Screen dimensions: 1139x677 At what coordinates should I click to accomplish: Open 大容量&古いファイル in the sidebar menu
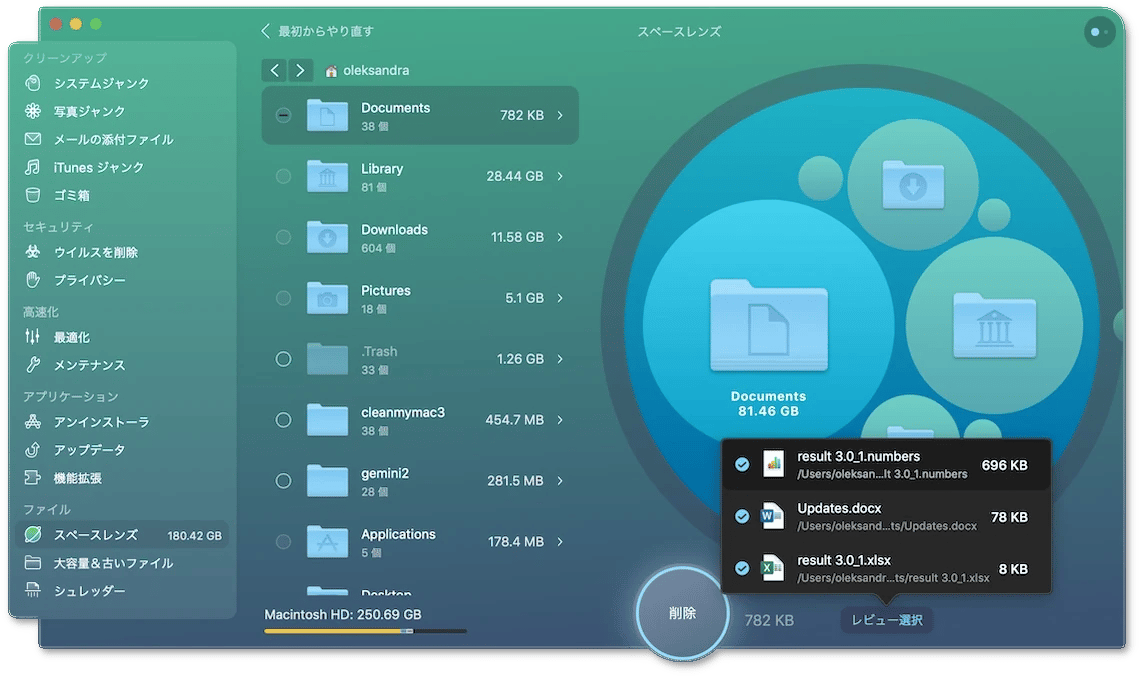pos(113,562)
